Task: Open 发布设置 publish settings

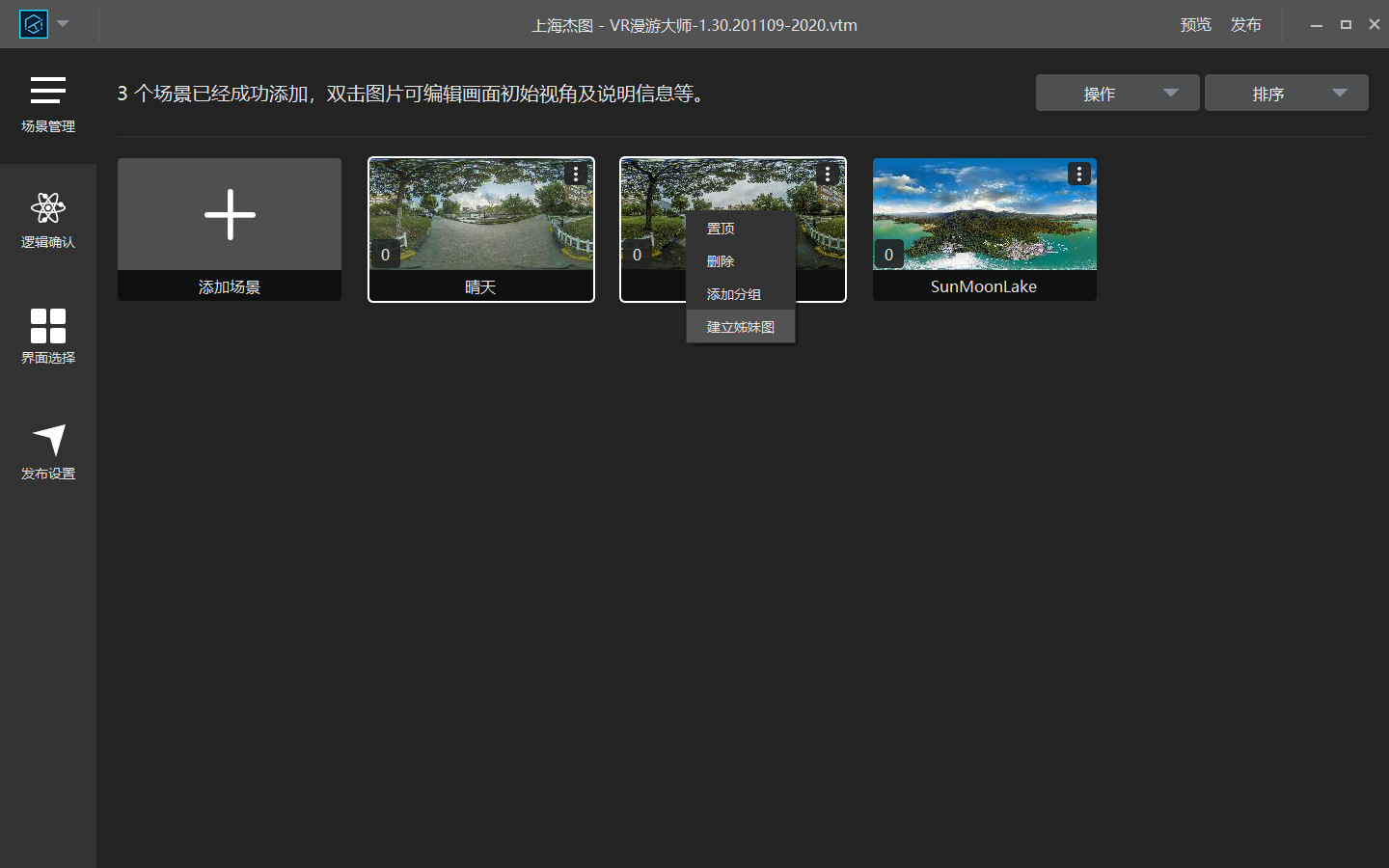Action: click(x=47, y=452)
